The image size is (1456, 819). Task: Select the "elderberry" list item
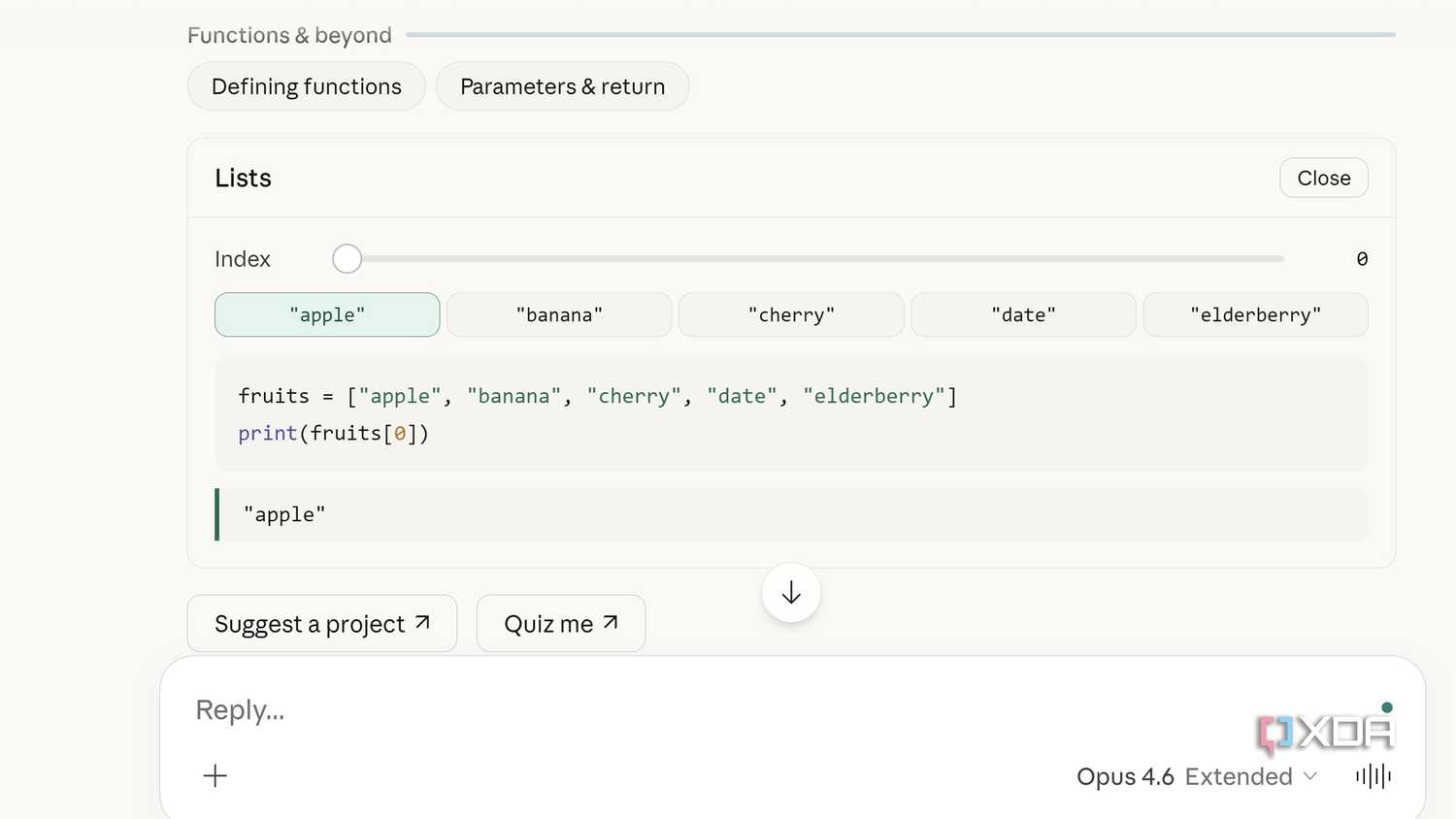(1255, 314)
